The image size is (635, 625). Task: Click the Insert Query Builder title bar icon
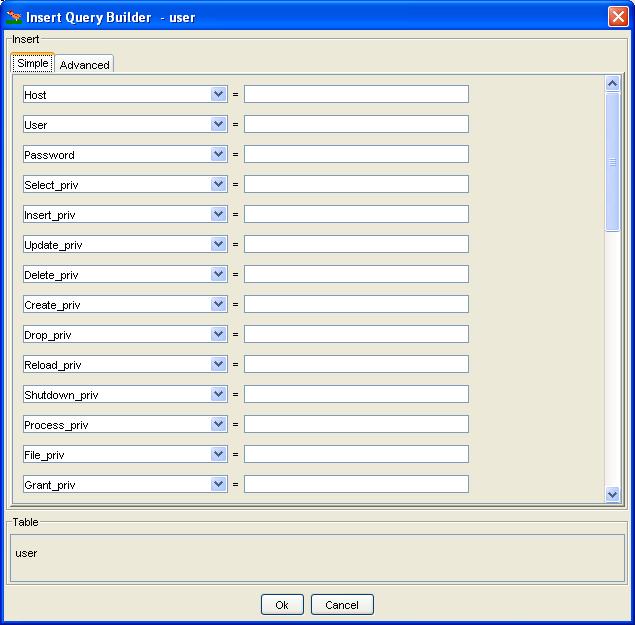14,17
